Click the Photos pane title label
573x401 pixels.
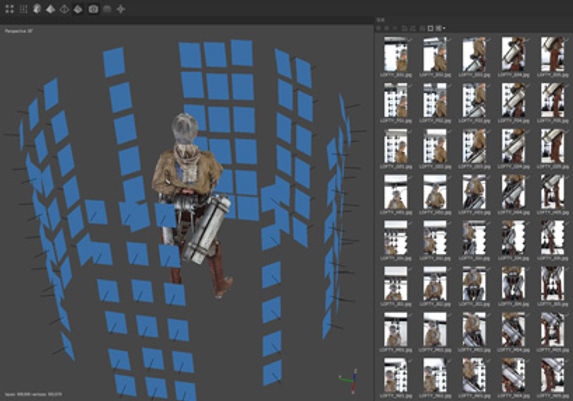coord(381,20)
